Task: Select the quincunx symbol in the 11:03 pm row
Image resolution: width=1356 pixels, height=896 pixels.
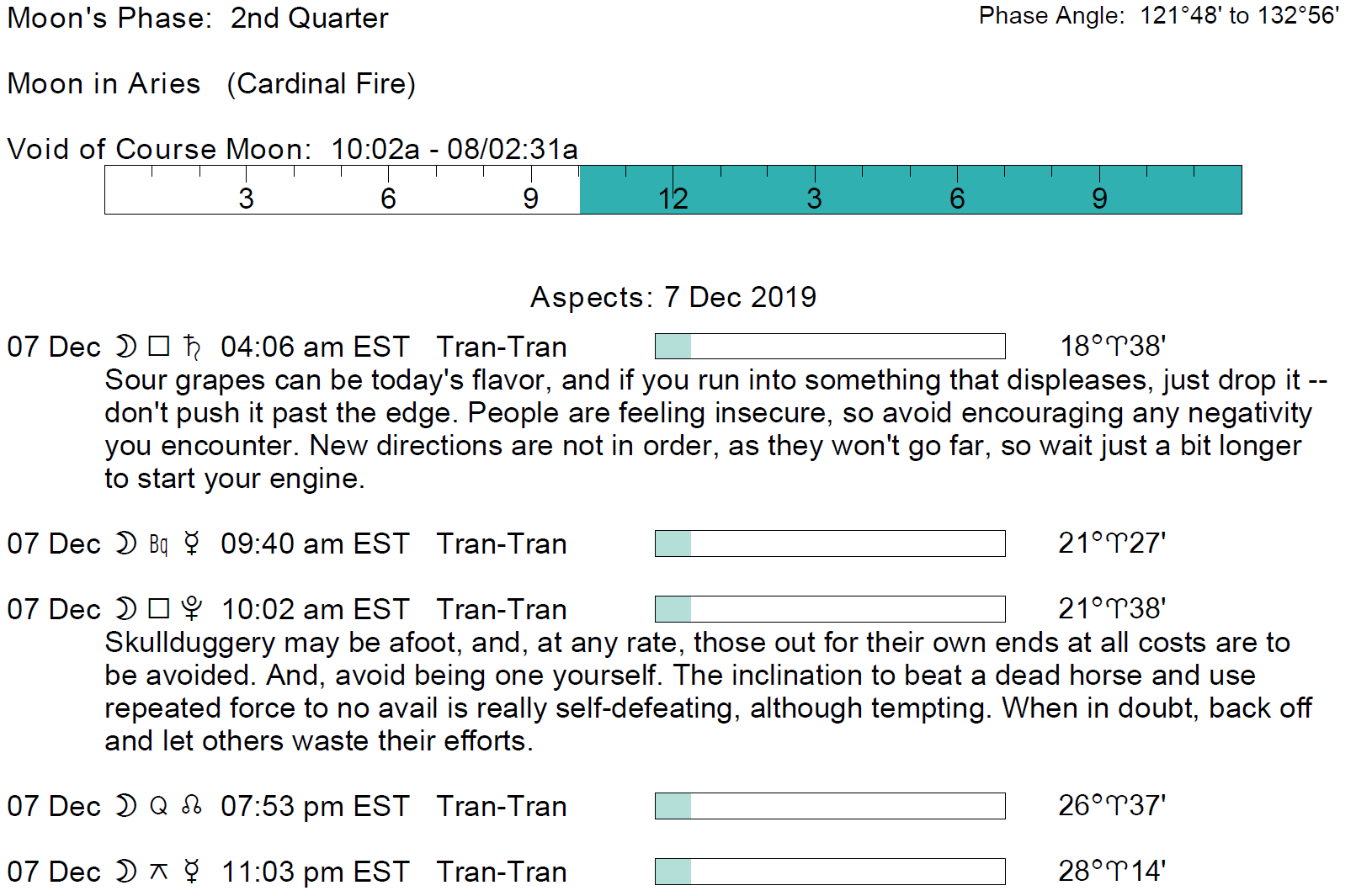Action: 158,872
